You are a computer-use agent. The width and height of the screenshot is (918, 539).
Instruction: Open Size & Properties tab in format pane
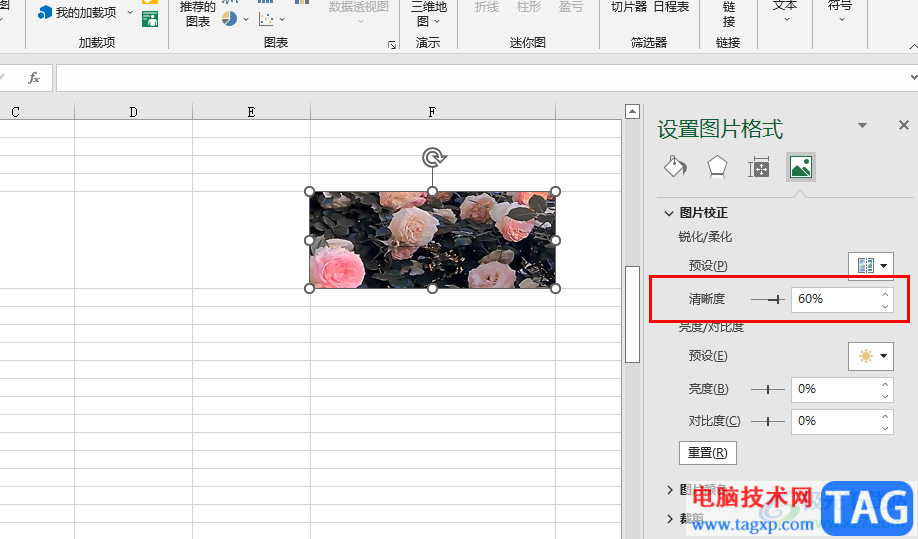click(759, 167)
